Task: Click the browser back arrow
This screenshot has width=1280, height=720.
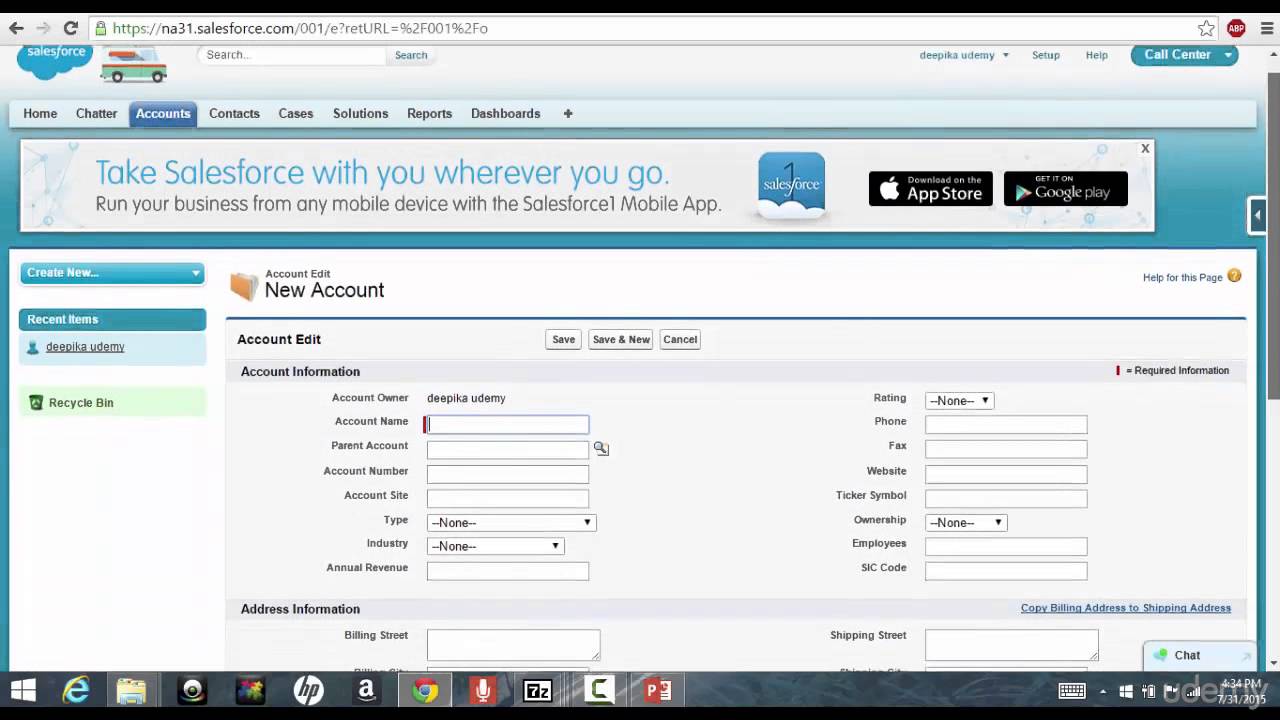Action: pyautogui.click(x=16, y=28)
